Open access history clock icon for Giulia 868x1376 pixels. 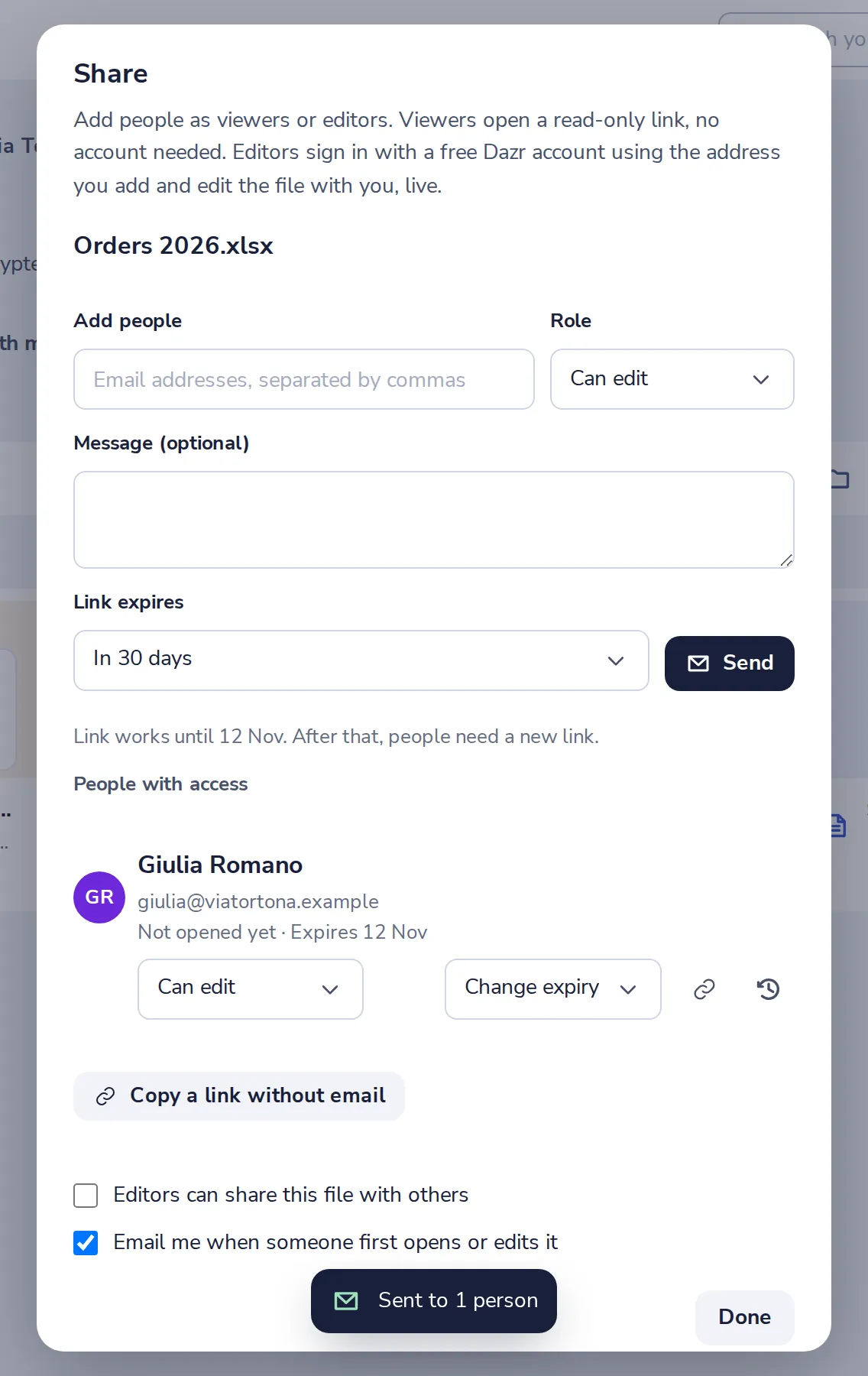click(768, 989)
